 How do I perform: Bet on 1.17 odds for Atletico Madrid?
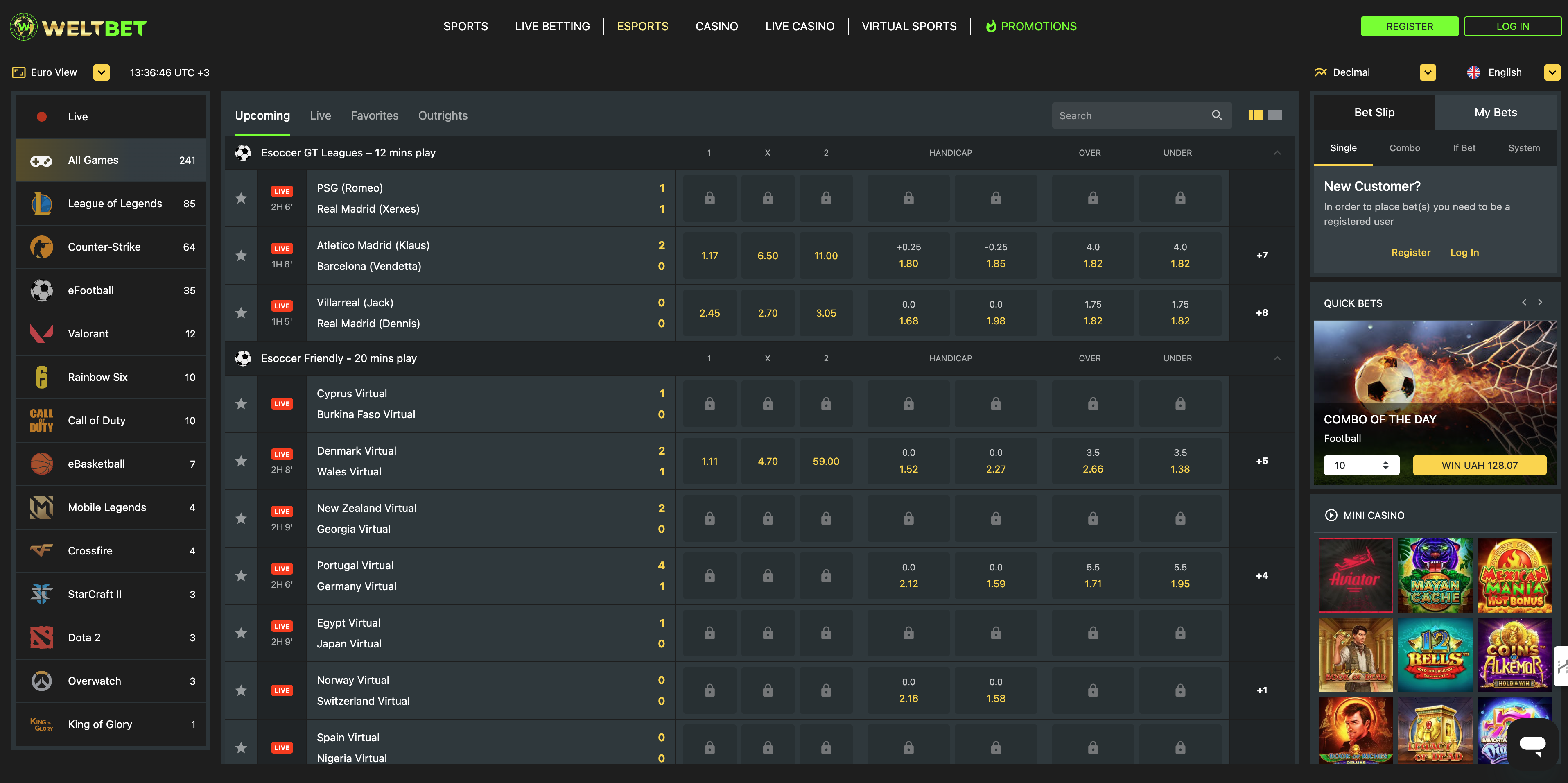click(x=710, y=255)
